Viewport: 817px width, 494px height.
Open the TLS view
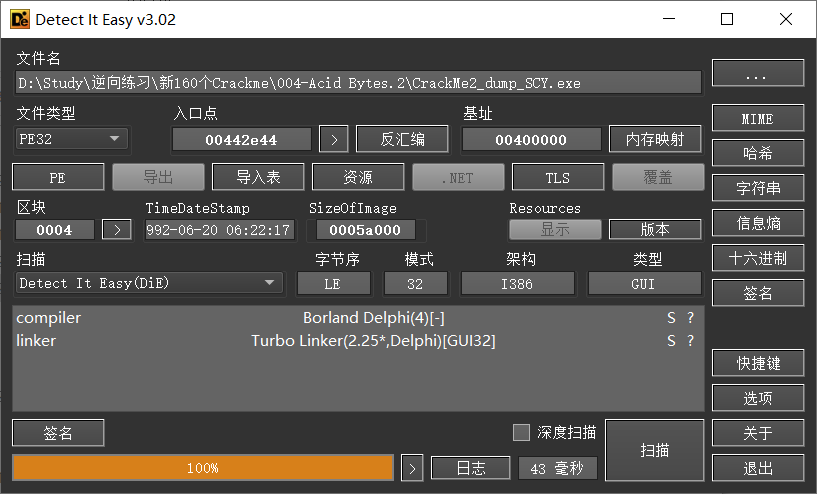(558, 177)
